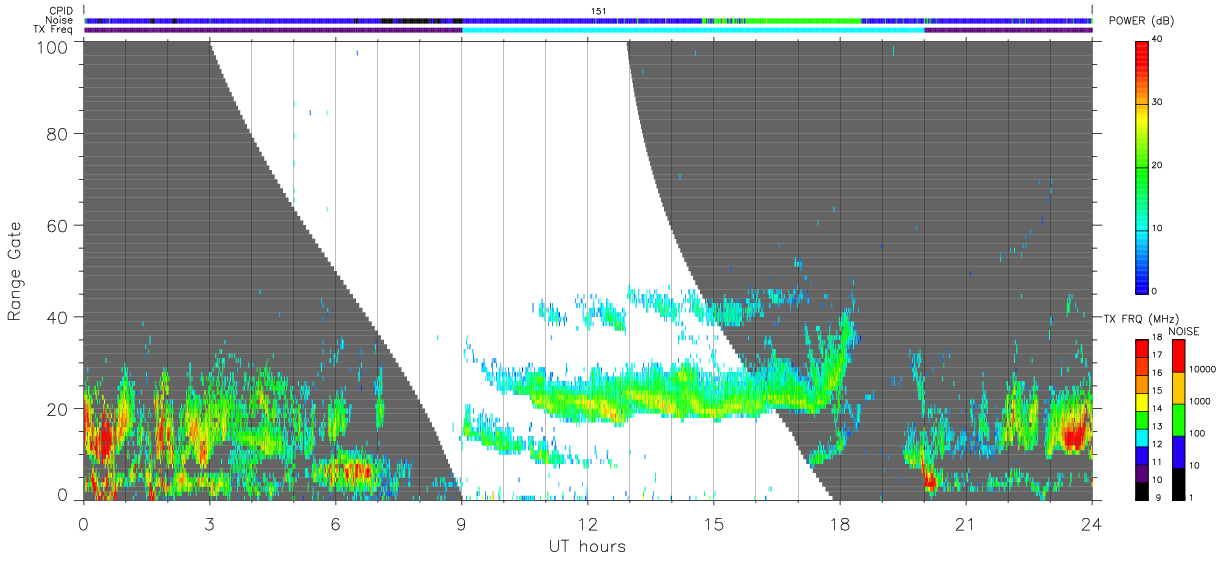Click the 'NOISE' legend title
1228x567 pixels.
[x=1184, y=330]
